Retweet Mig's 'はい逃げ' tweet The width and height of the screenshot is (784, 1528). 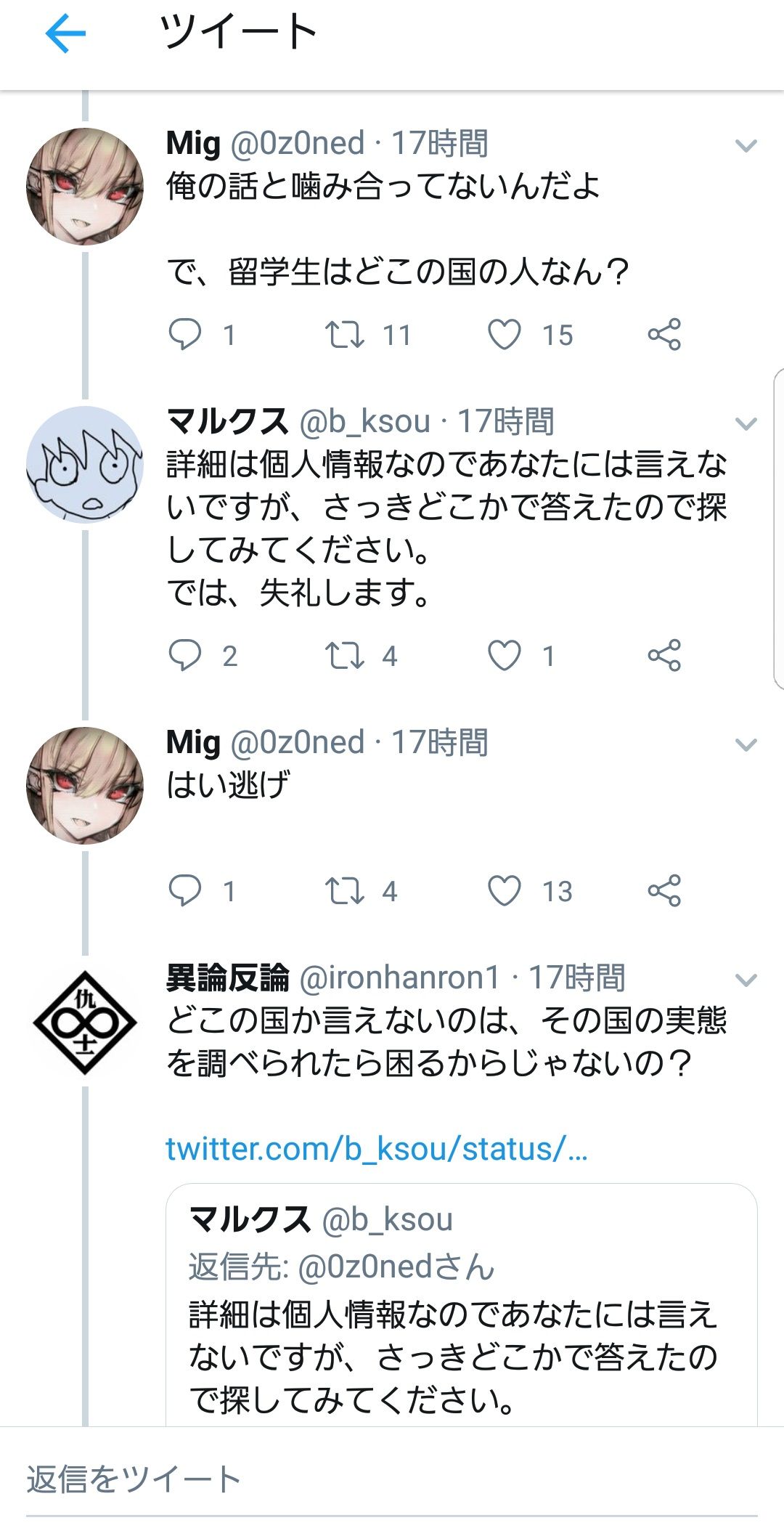(x=344, y=891)
